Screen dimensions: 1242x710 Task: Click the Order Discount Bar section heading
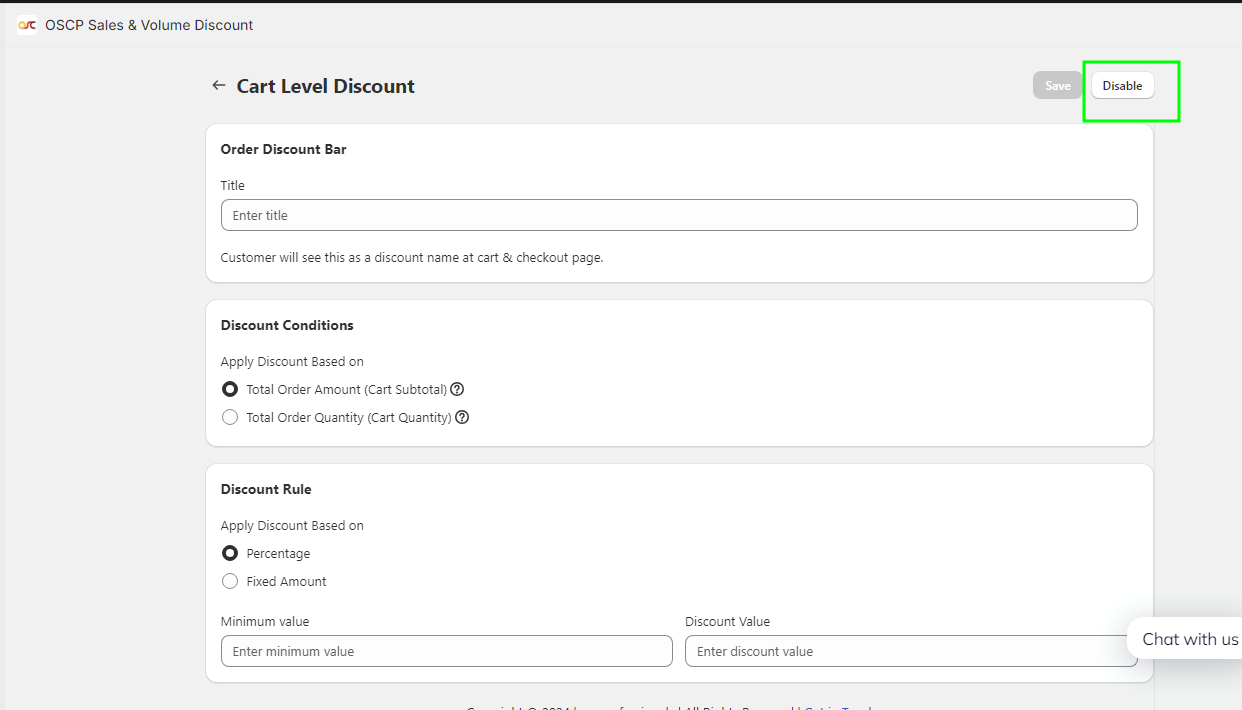click(283, 149)
